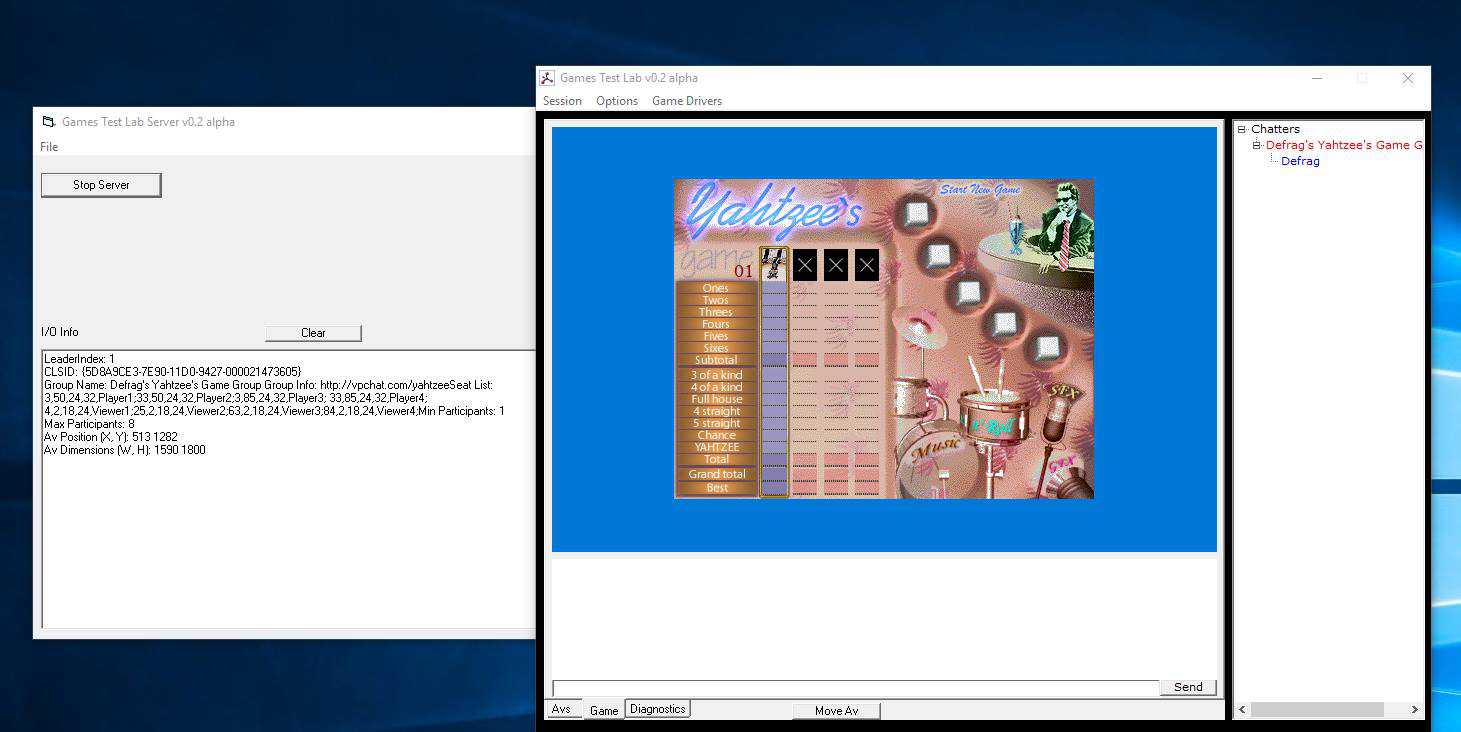Click the Chatters panel right scroll arrow
Viewport: 1461px width, 732px height.
pyautogui.click(x=1414, y=710)
